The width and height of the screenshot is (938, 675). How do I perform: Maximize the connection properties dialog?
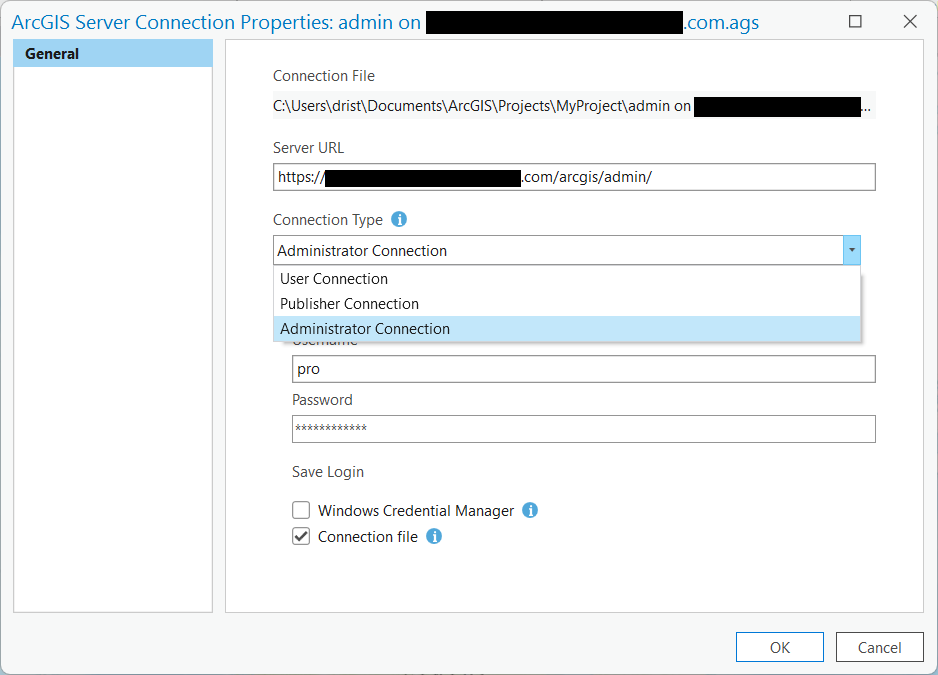coord(855,22)
